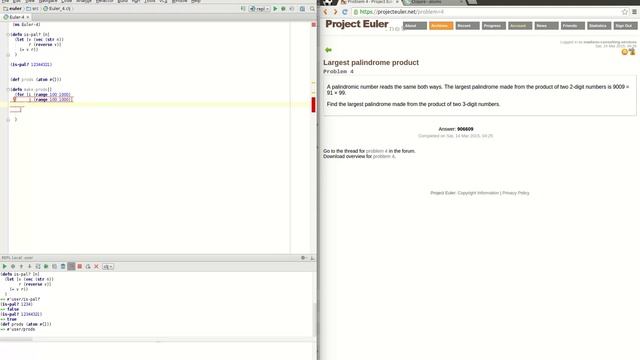
Task: Click the (def prods (atom #{})) editor line
Action: point(36,80)
